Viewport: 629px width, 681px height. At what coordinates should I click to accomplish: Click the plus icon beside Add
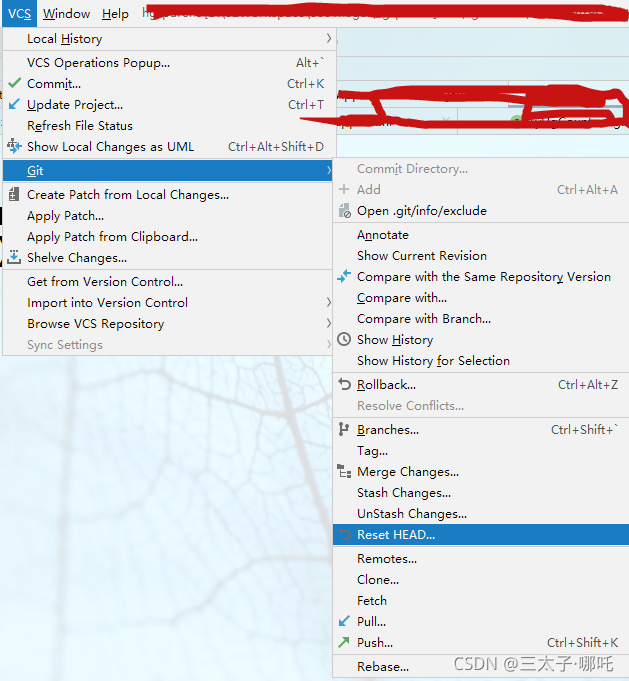tap(344, 189)
